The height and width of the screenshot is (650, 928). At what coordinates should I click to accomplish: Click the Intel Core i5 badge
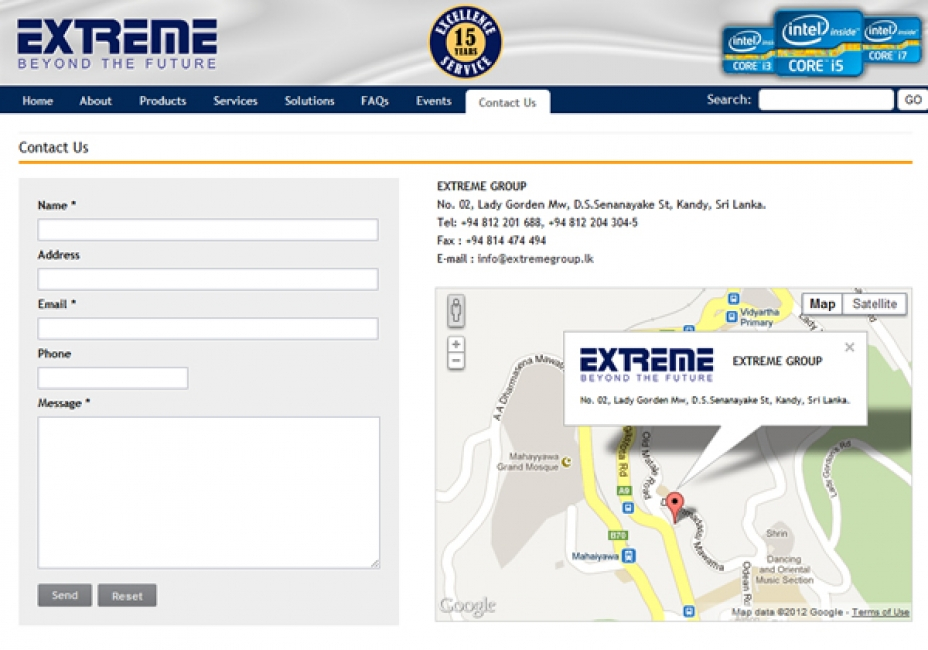pos(818,43)
